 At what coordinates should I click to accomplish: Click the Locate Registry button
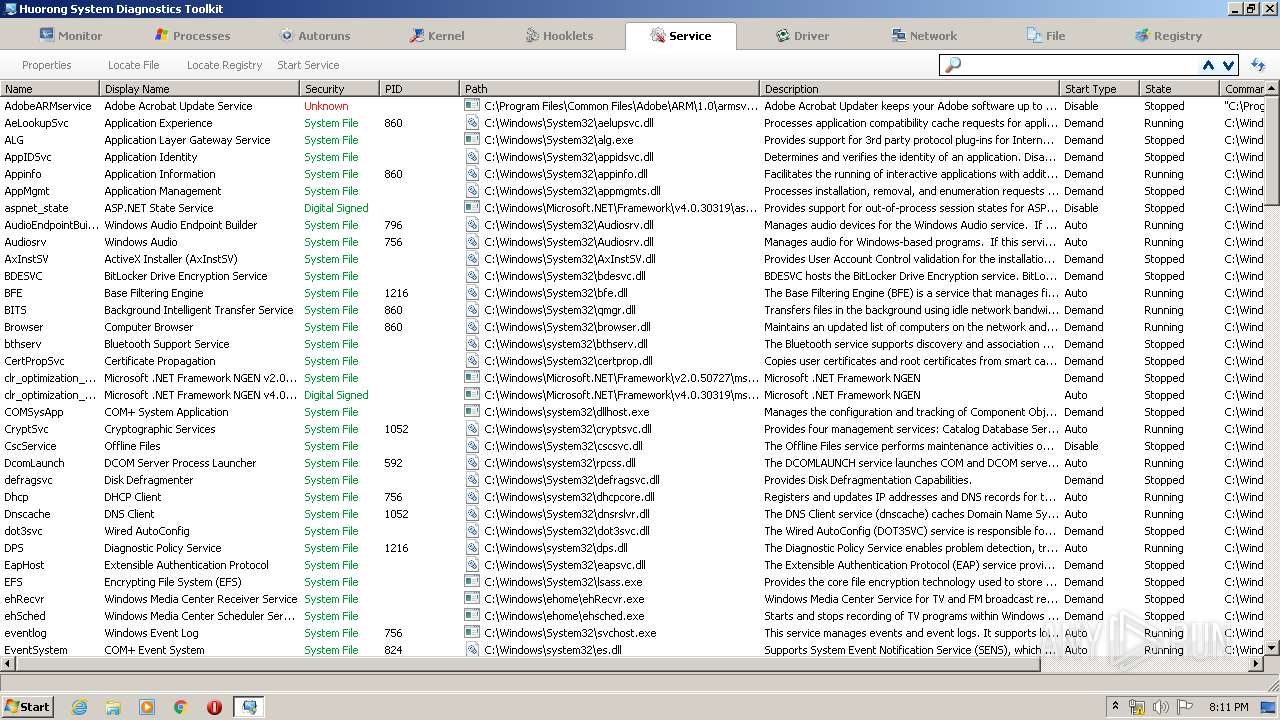pos(224,65)
